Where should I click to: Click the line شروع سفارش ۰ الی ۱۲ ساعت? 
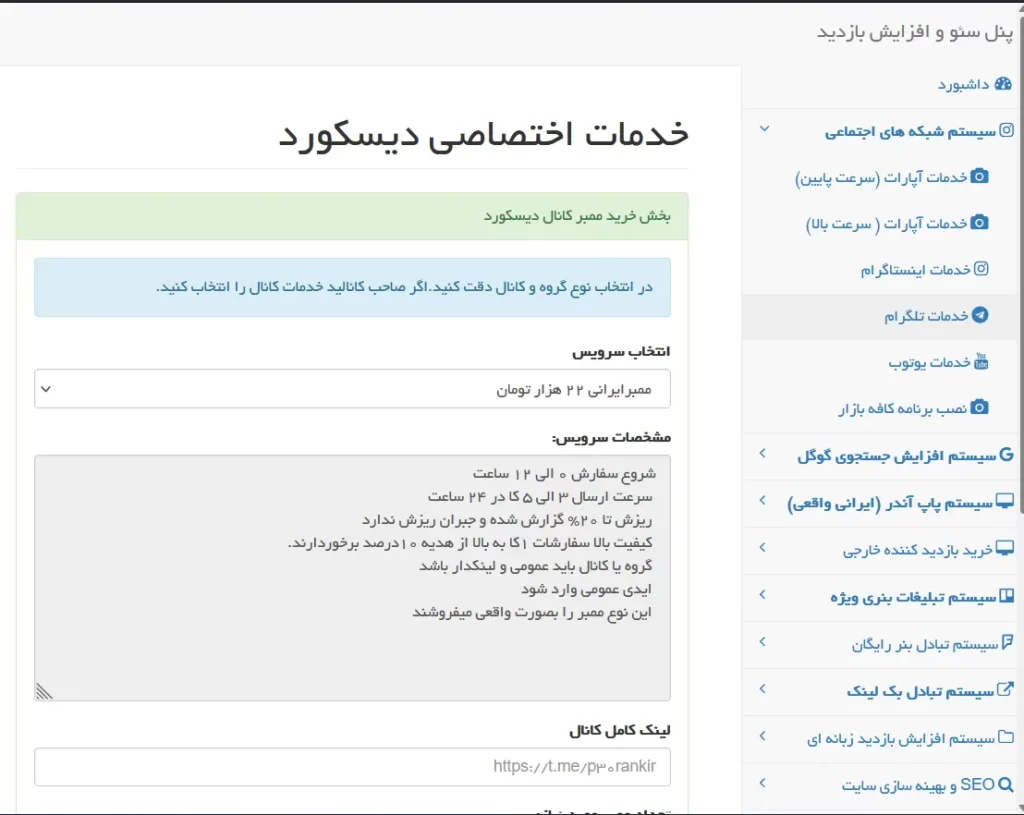pyautogui.click(x=564, y=473)
